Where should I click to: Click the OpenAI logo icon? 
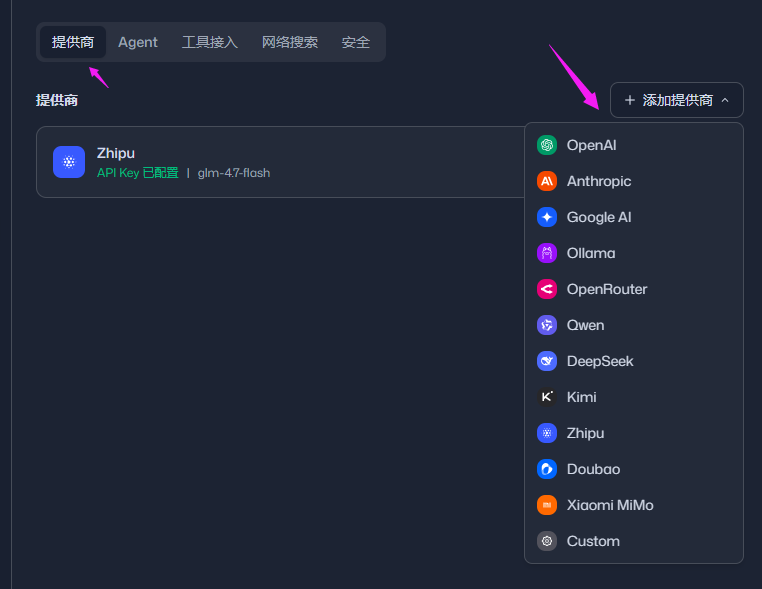[x=547, y=145]
